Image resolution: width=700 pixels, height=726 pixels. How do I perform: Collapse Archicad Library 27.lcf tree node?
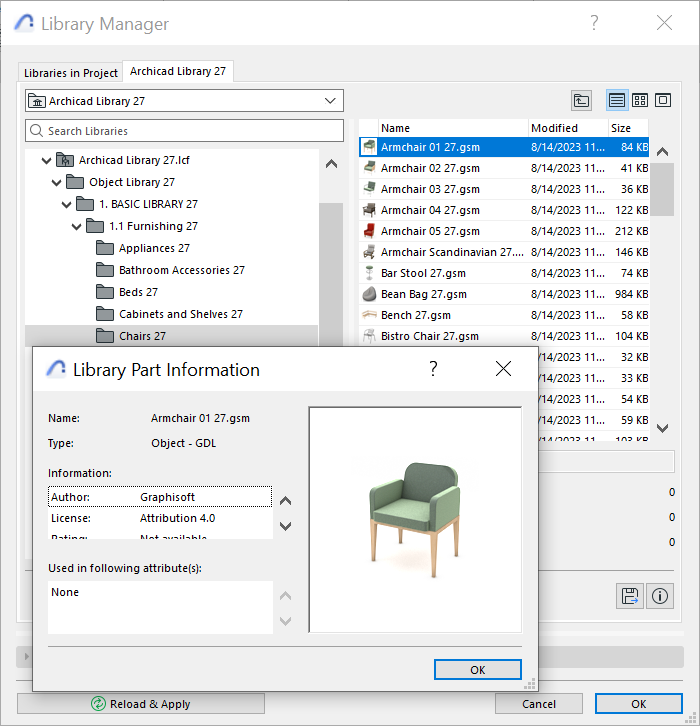pyautogui.click(x=46, y=161)
